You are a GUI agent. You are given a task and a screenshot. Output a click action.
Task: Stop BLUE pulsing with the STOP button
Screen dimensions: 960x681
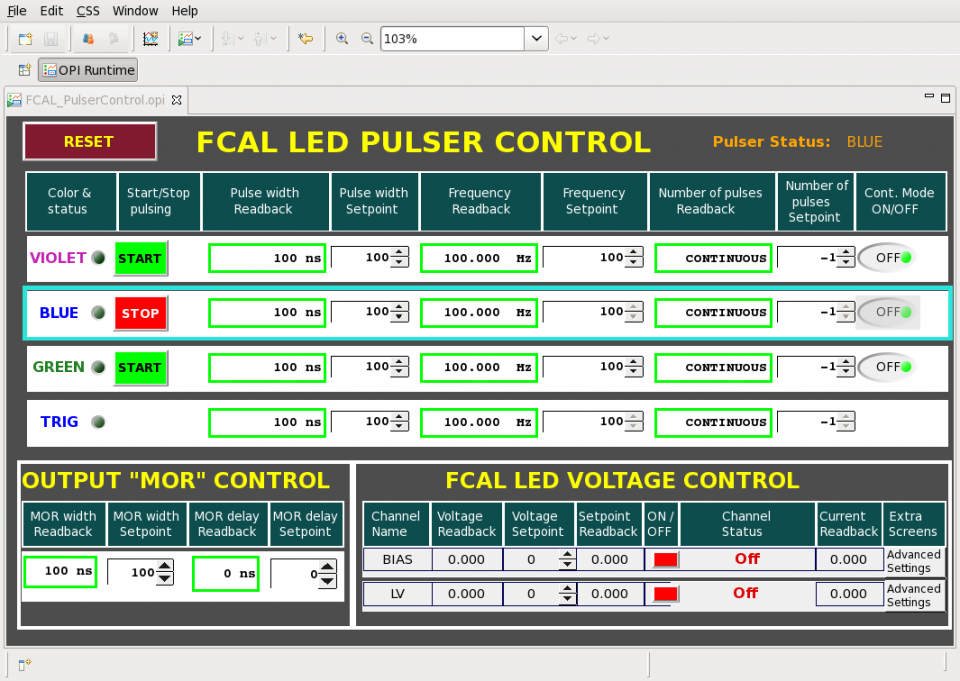point(140,313)
